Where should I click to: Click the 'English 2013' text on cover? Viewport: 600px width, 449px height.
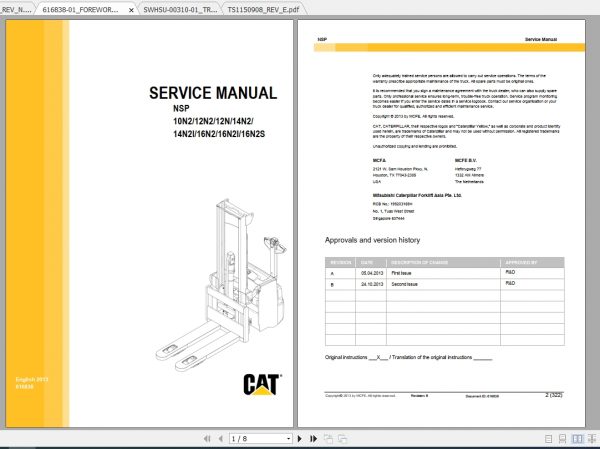point(32,379)
